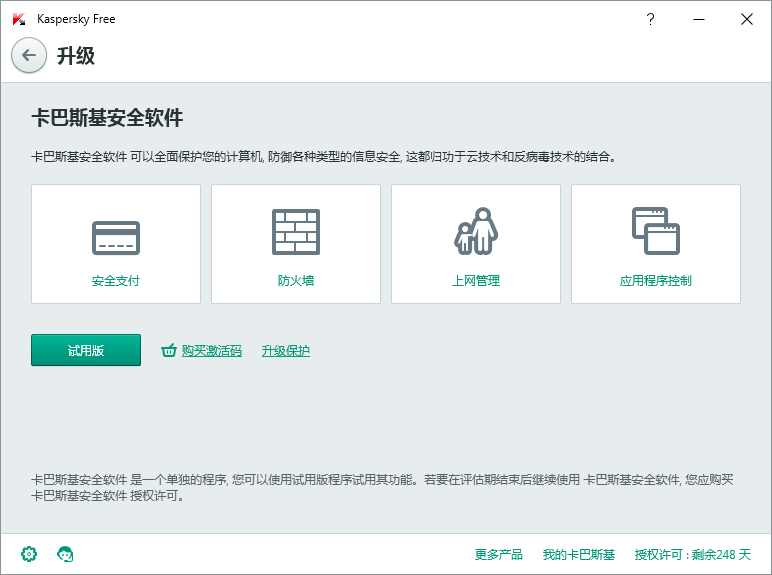772x575 pixels.
Task: Minimize the Kaspersky Free window
Action: tap(698, 19)
